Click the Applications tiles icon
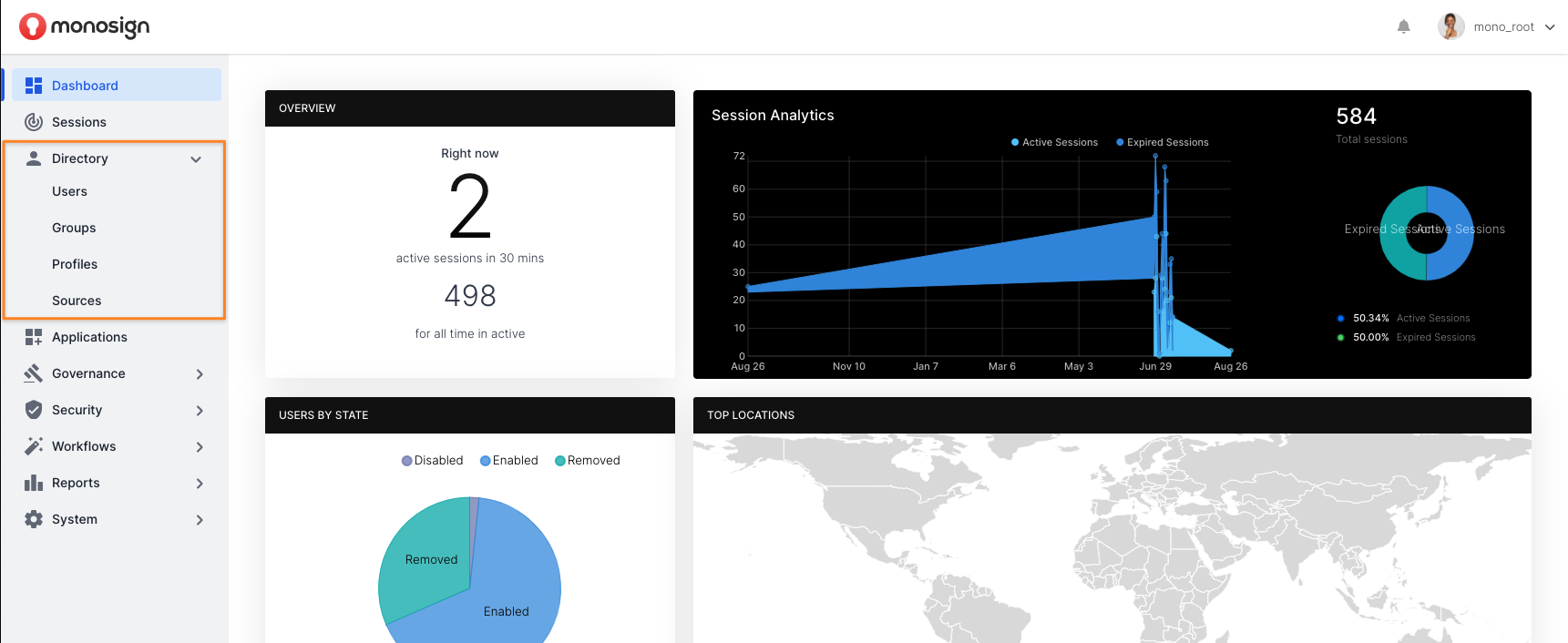This screenshot has width=1568, height=643. 34,337
